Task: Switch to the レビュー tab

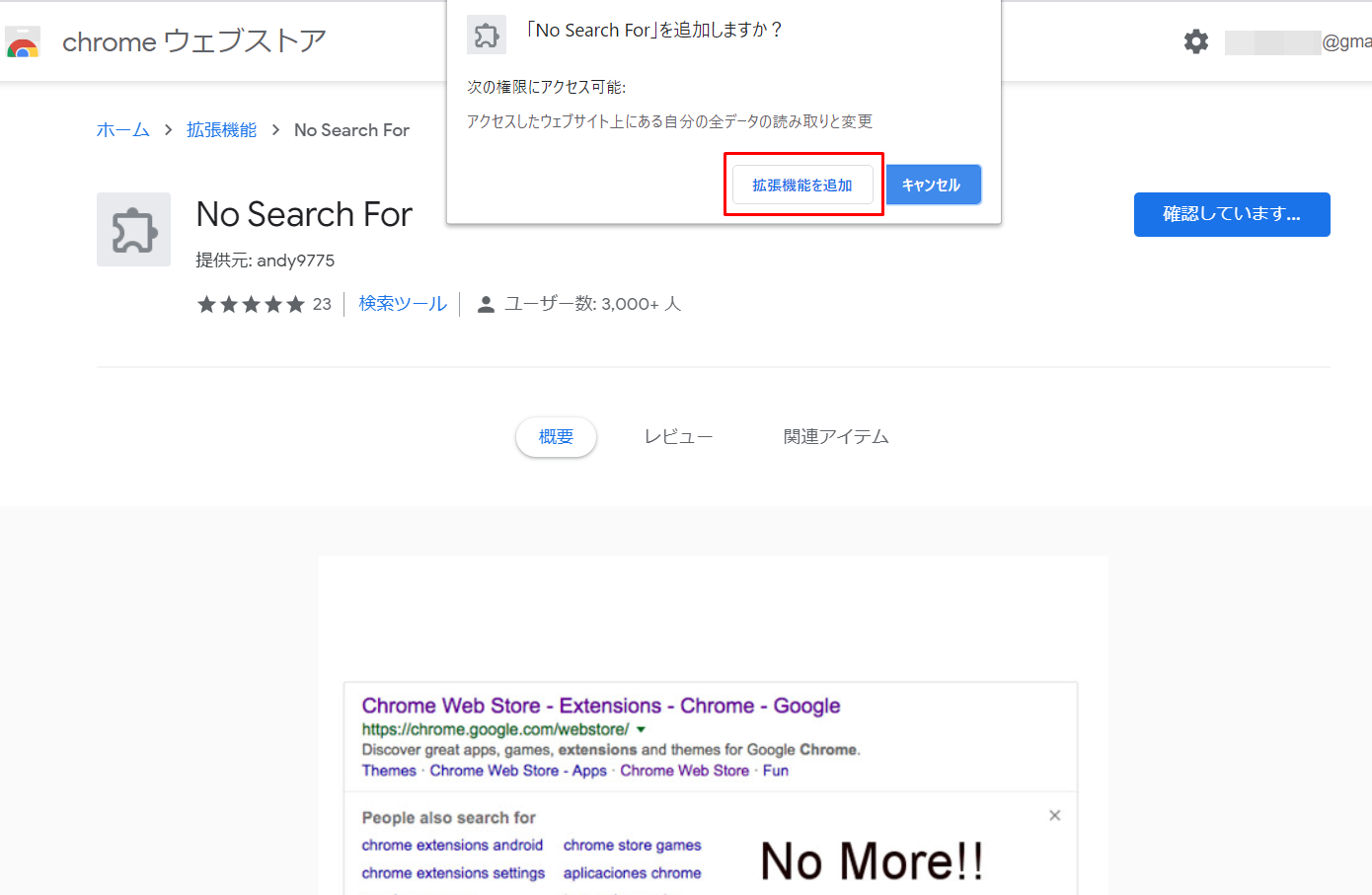Action: 678,437
